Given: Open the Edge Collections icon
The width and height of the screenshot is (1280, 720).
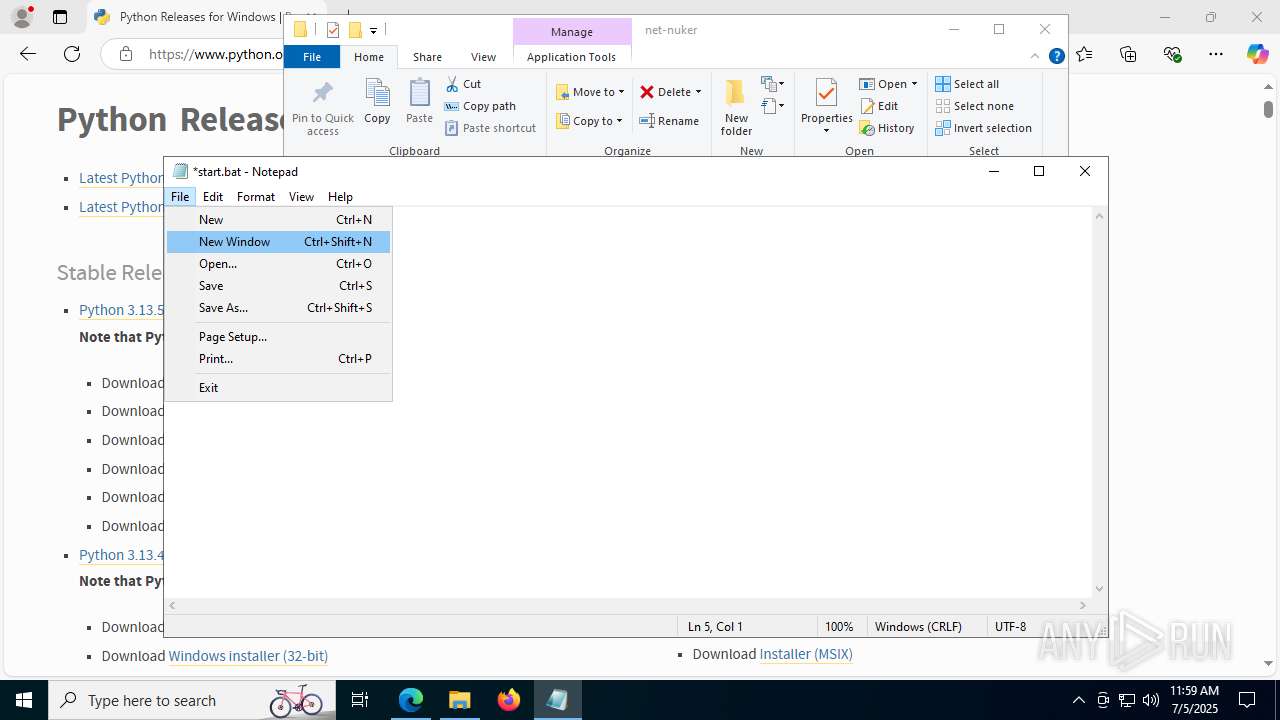Looking at the screenshot, I should 1128,54.
